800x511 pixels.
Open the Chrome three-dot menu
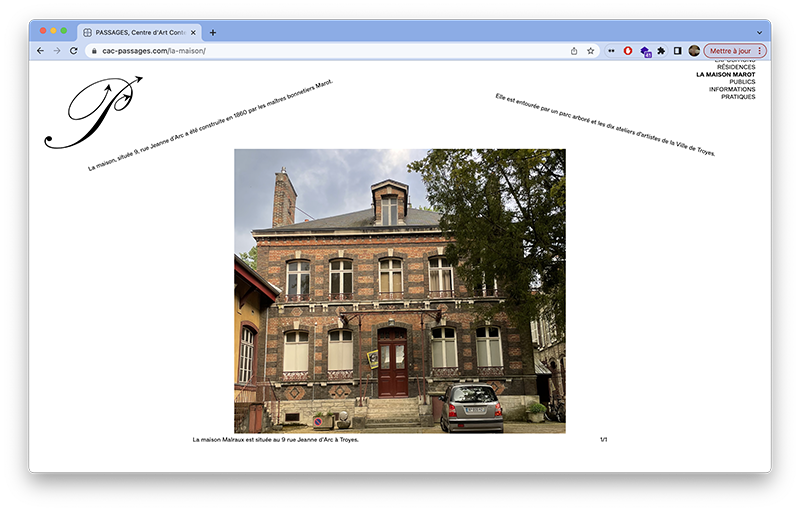coord(759,50)
